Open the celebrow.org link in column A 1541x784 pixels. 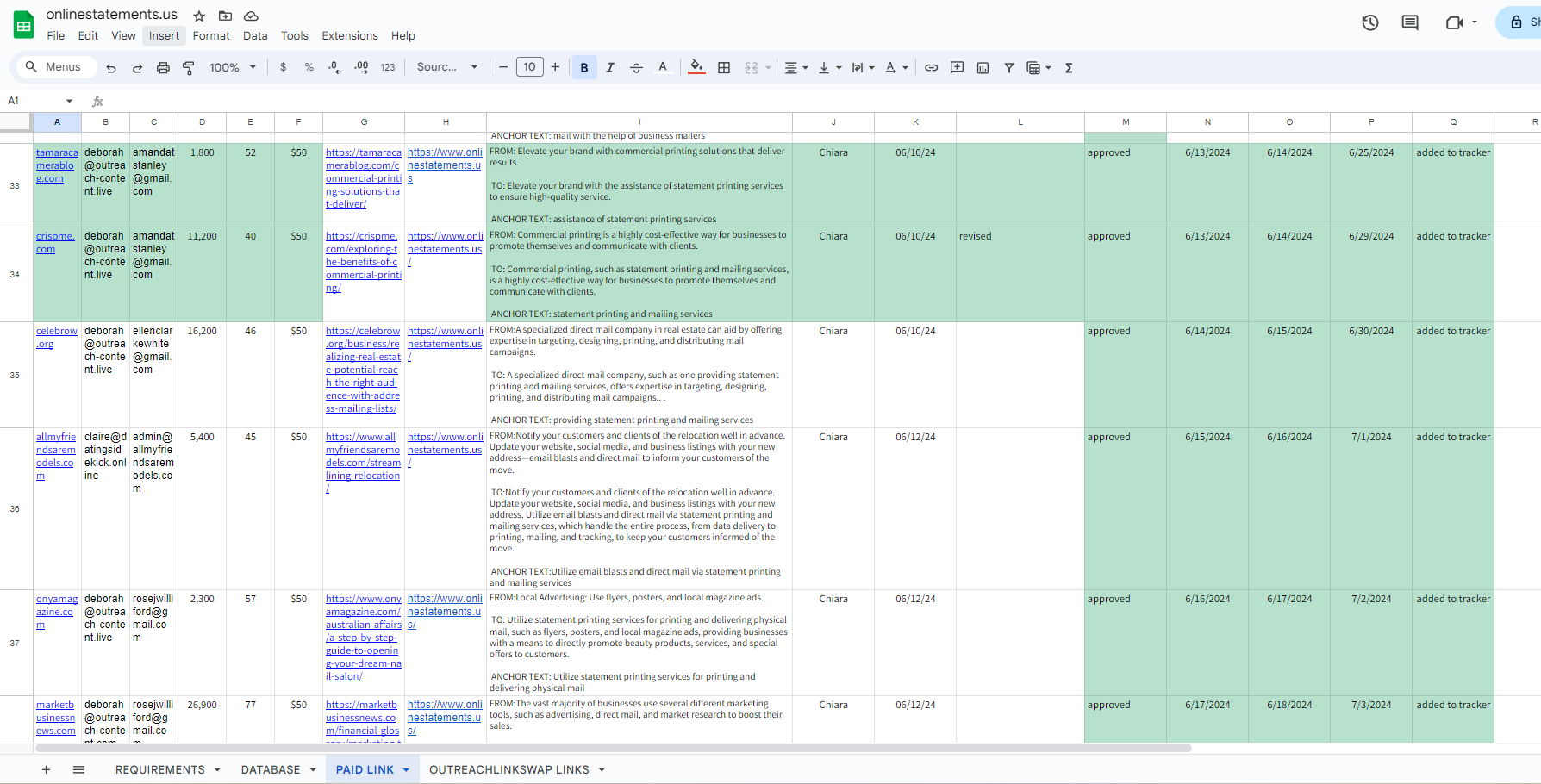point(57,337)
